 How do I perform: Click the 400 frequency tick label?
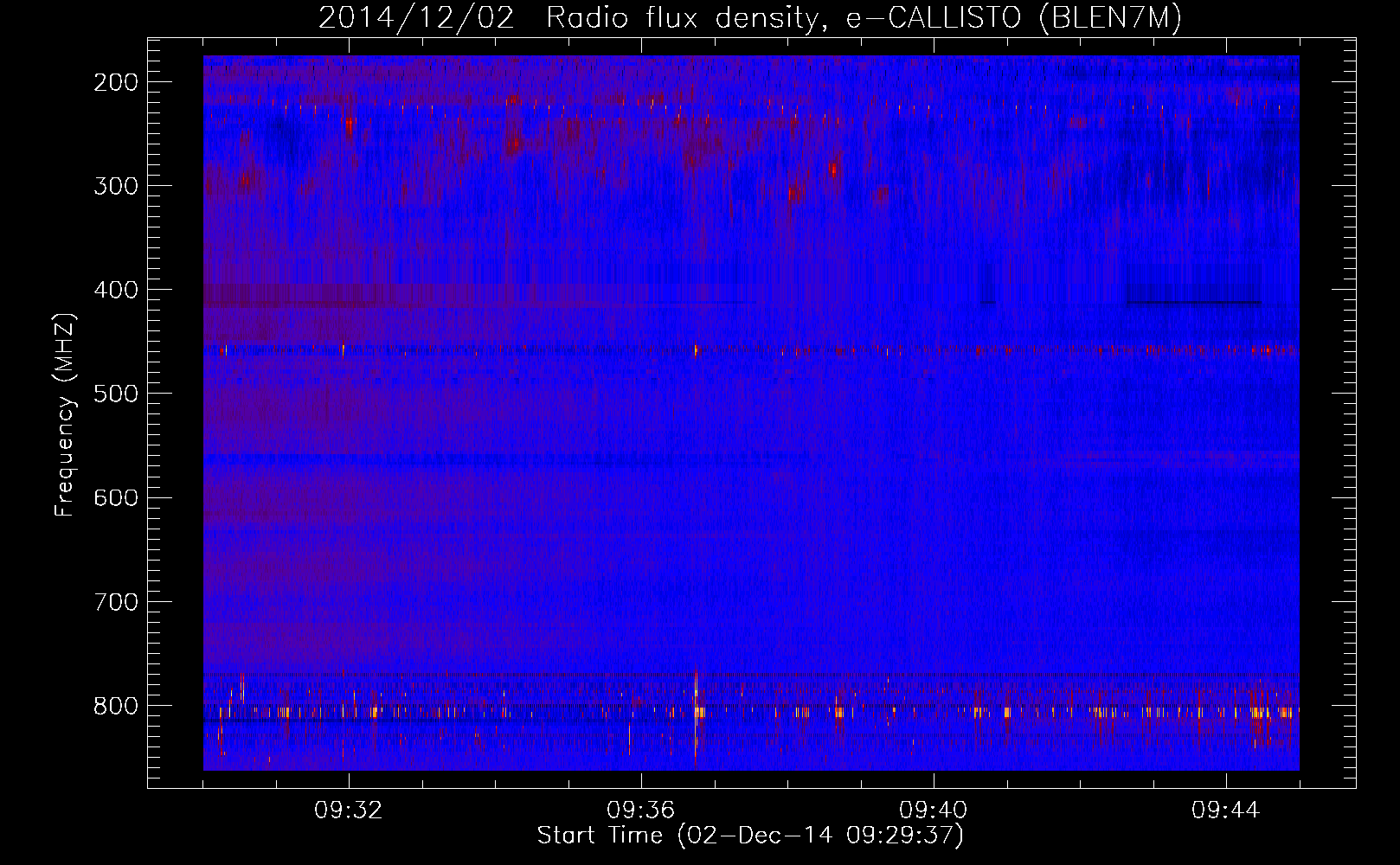[x=116, y=290]
